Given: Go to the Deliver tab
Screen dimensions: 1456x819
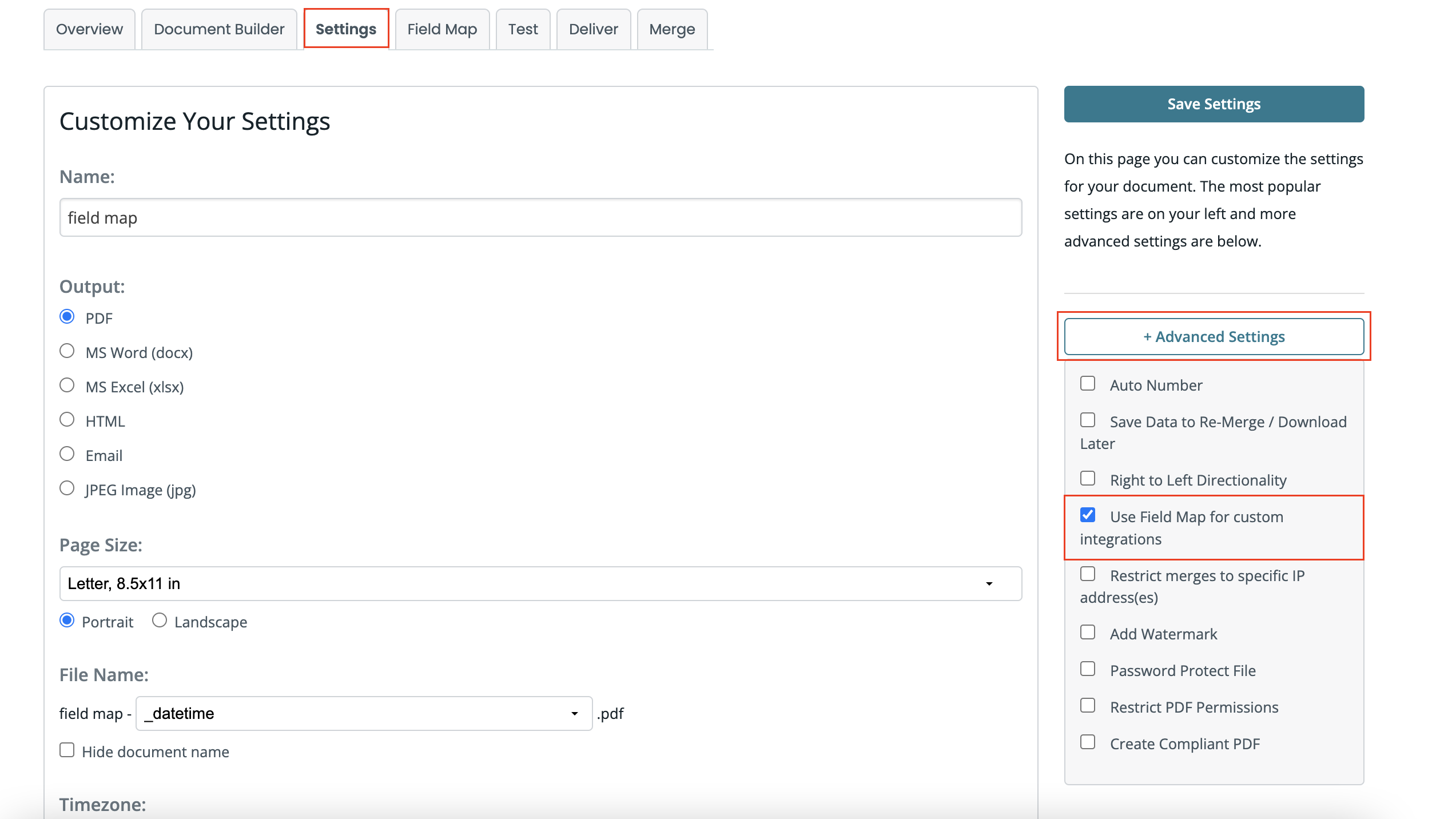Looking at the screenshot, I should pos(593,29).
